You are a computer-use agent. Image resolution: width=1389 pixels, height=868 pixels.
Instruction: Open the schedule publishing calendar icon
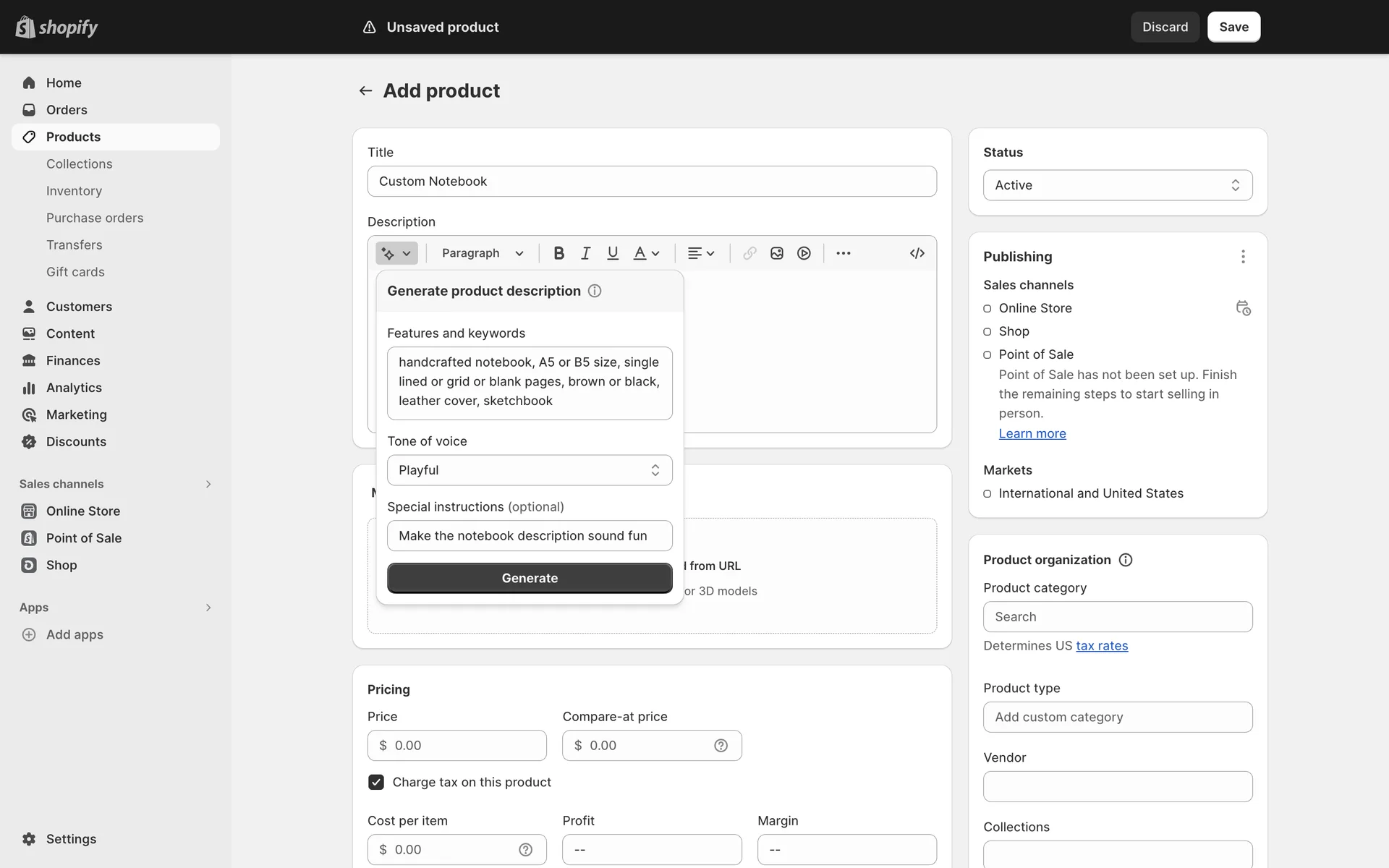pos(1243,308)
